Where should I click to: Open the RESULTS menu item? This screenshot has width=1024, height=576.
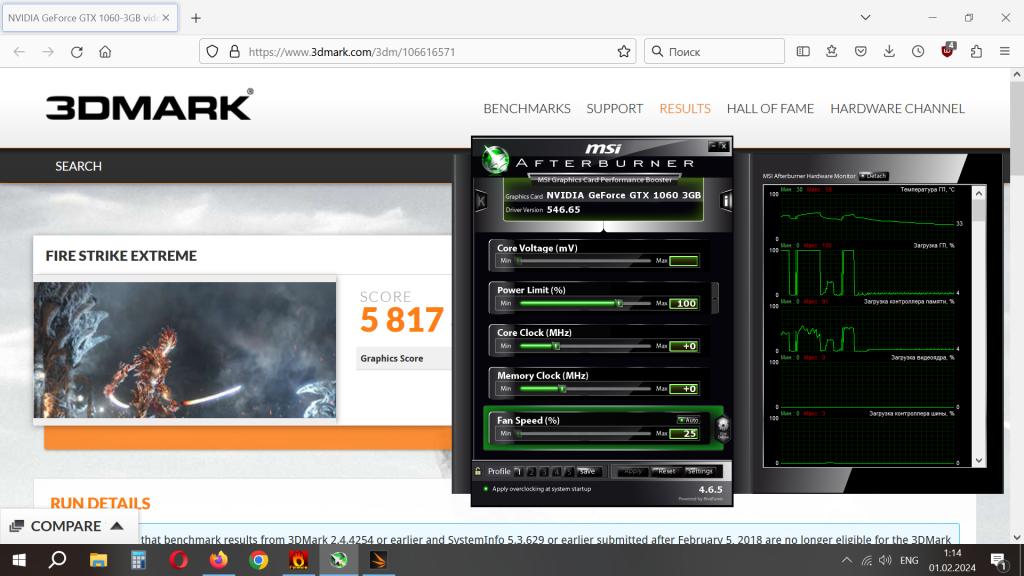[x=685, y=108]
